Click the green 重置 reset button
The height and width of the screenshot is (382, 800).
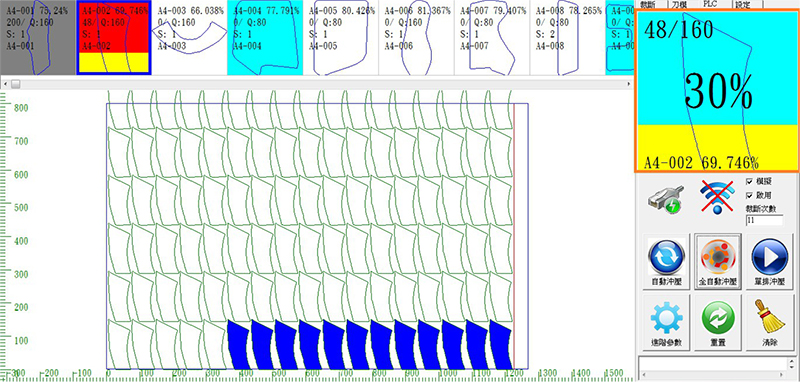coord(718,322)
